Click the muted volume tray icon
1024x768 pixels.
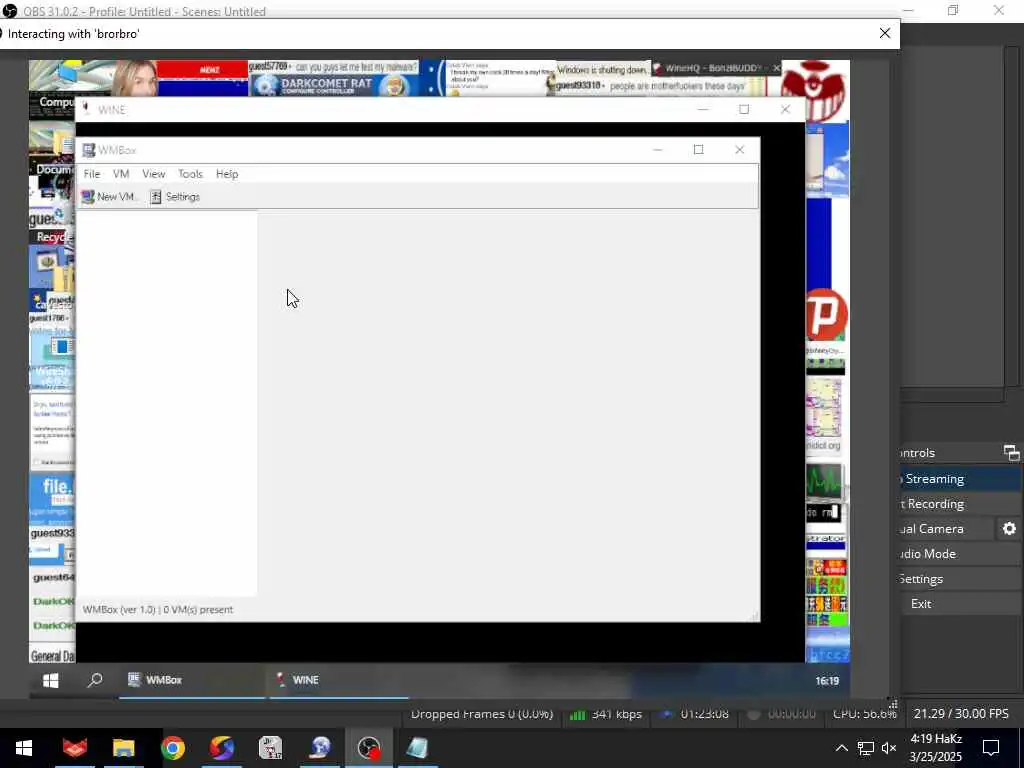(x=889, y=748)
